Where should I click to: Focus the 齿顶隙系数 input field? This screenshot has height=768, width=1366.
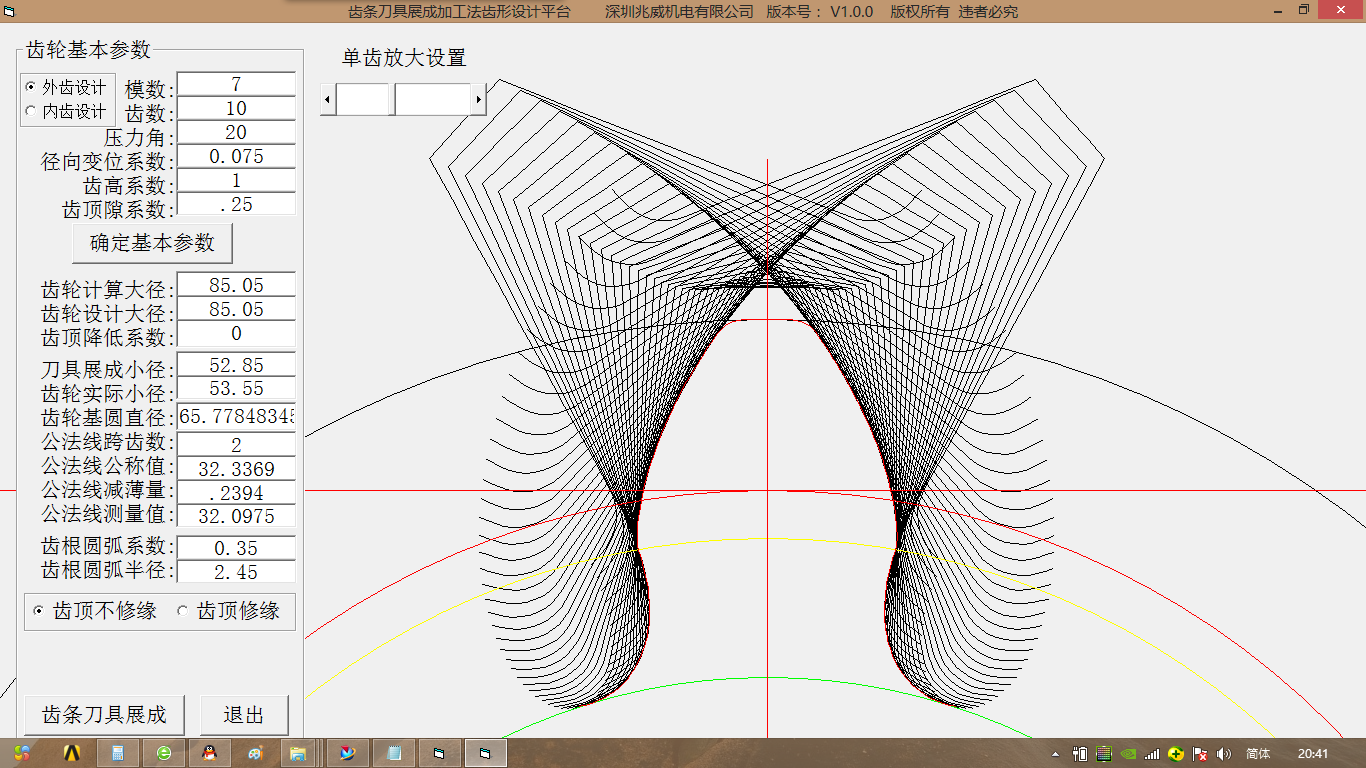(236, 204)
